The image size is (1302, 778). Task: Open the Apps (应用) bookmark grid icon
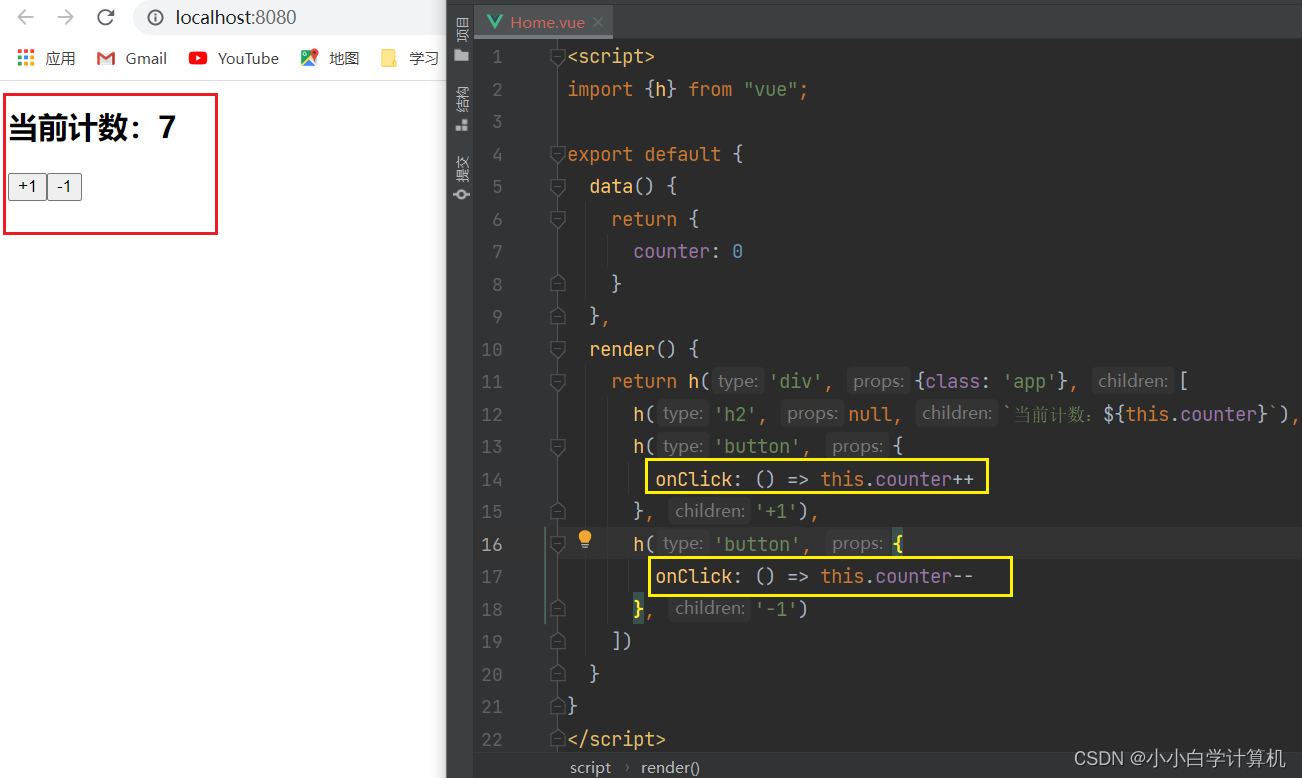(26, 58)
